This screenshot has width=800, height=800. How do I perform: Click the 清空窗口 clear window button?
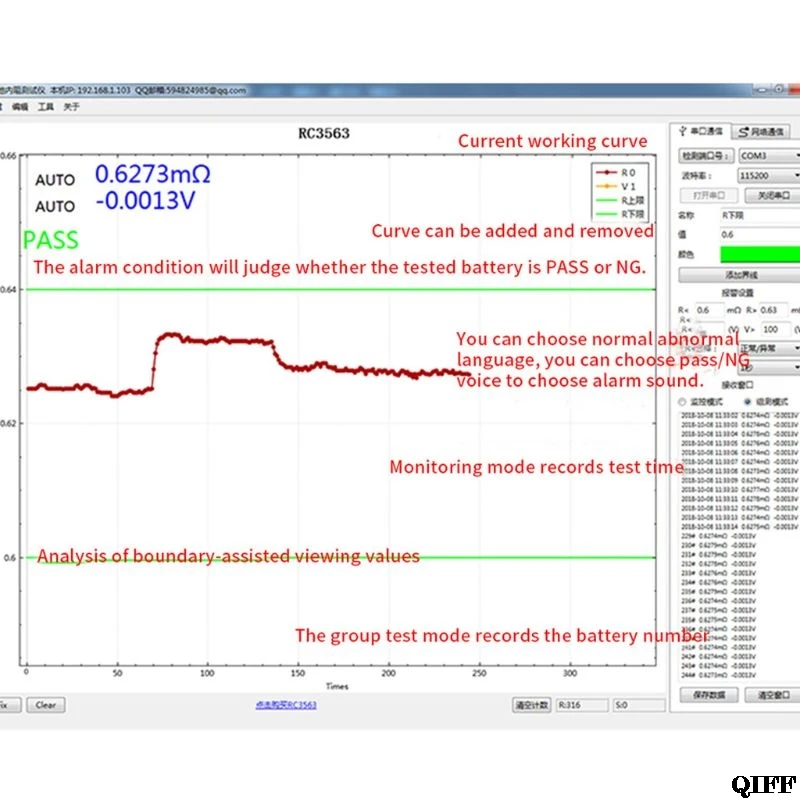pos(772,695)
